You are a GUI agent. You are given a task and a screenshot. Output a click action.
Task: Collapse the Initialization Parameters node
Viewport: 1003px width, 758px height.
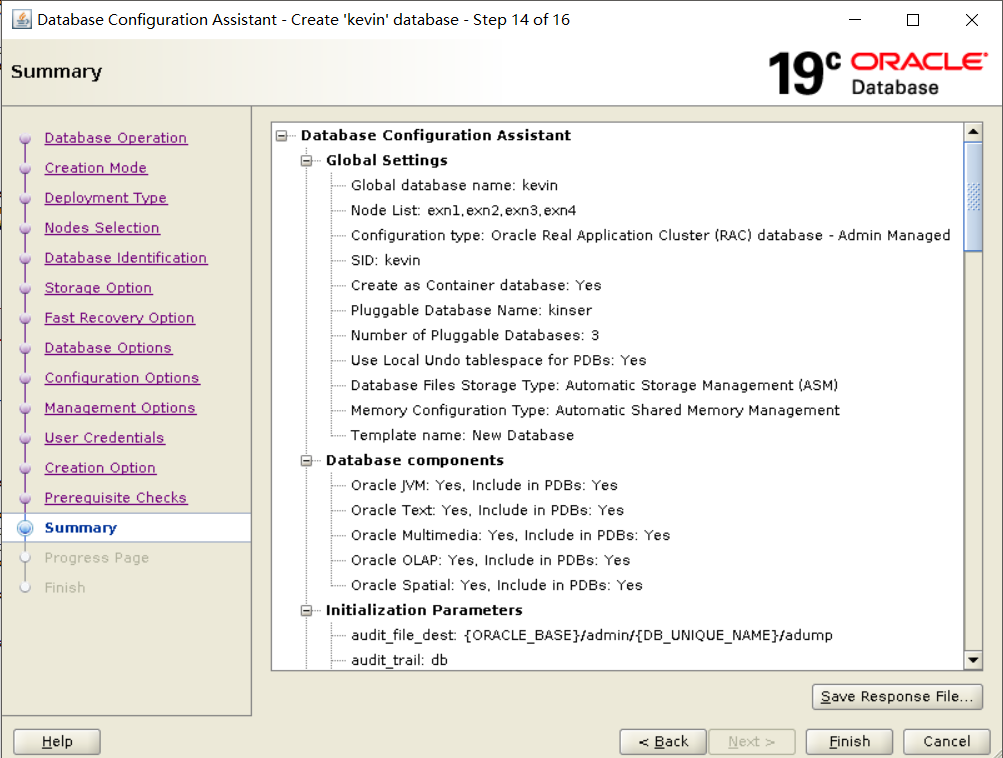click(x=306, y=610)
